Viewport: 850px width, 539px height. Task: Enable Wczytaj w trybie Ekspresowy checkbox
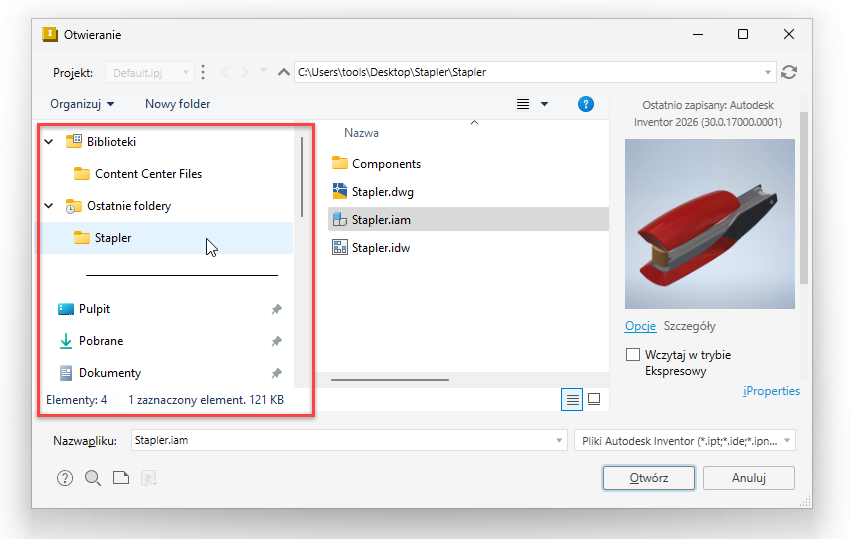point(633,355)
